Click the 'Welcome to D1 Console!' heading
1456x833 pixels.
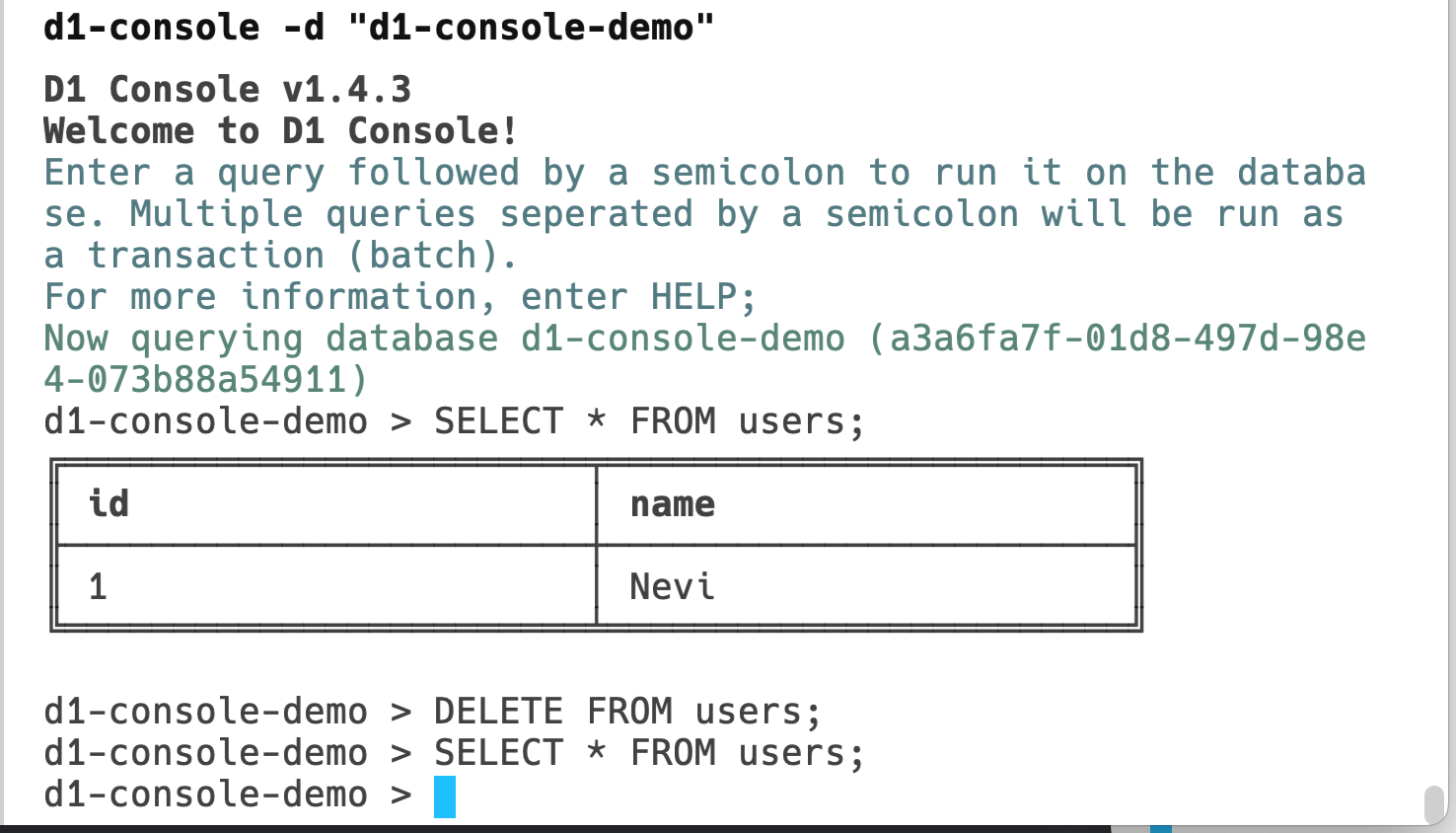pos(280,131)
